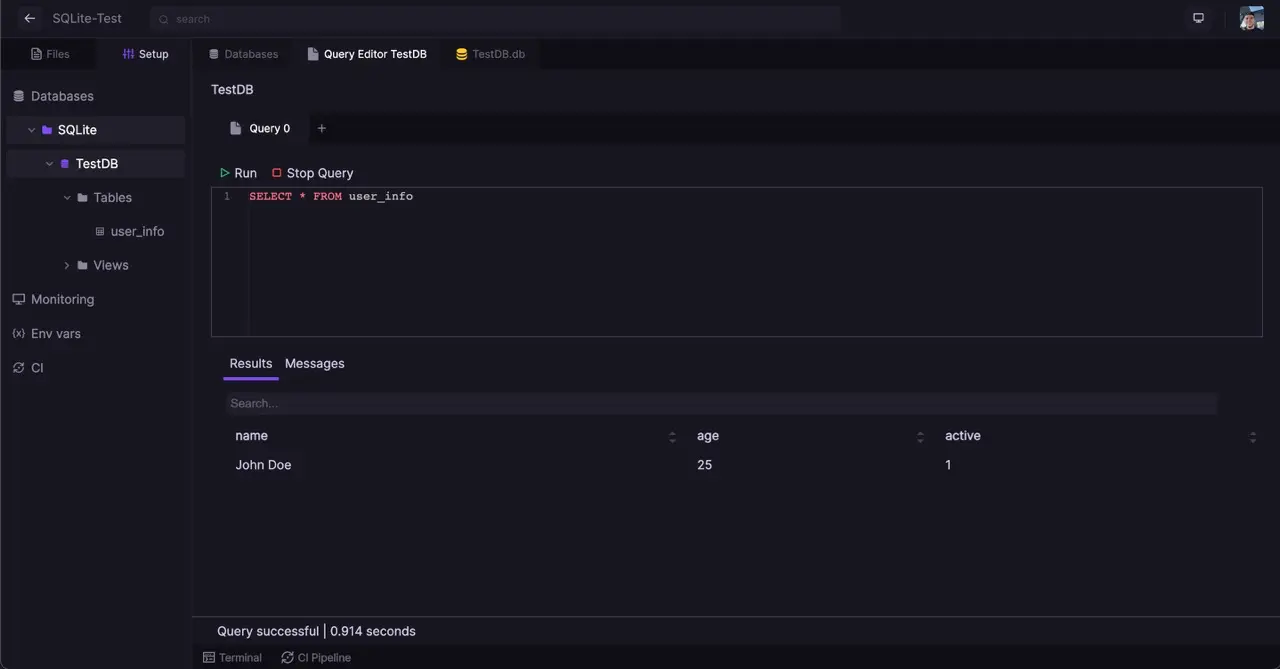Switch to the Files tab
This screenshot has width=1280, height=669.
(x=49, y=54)
